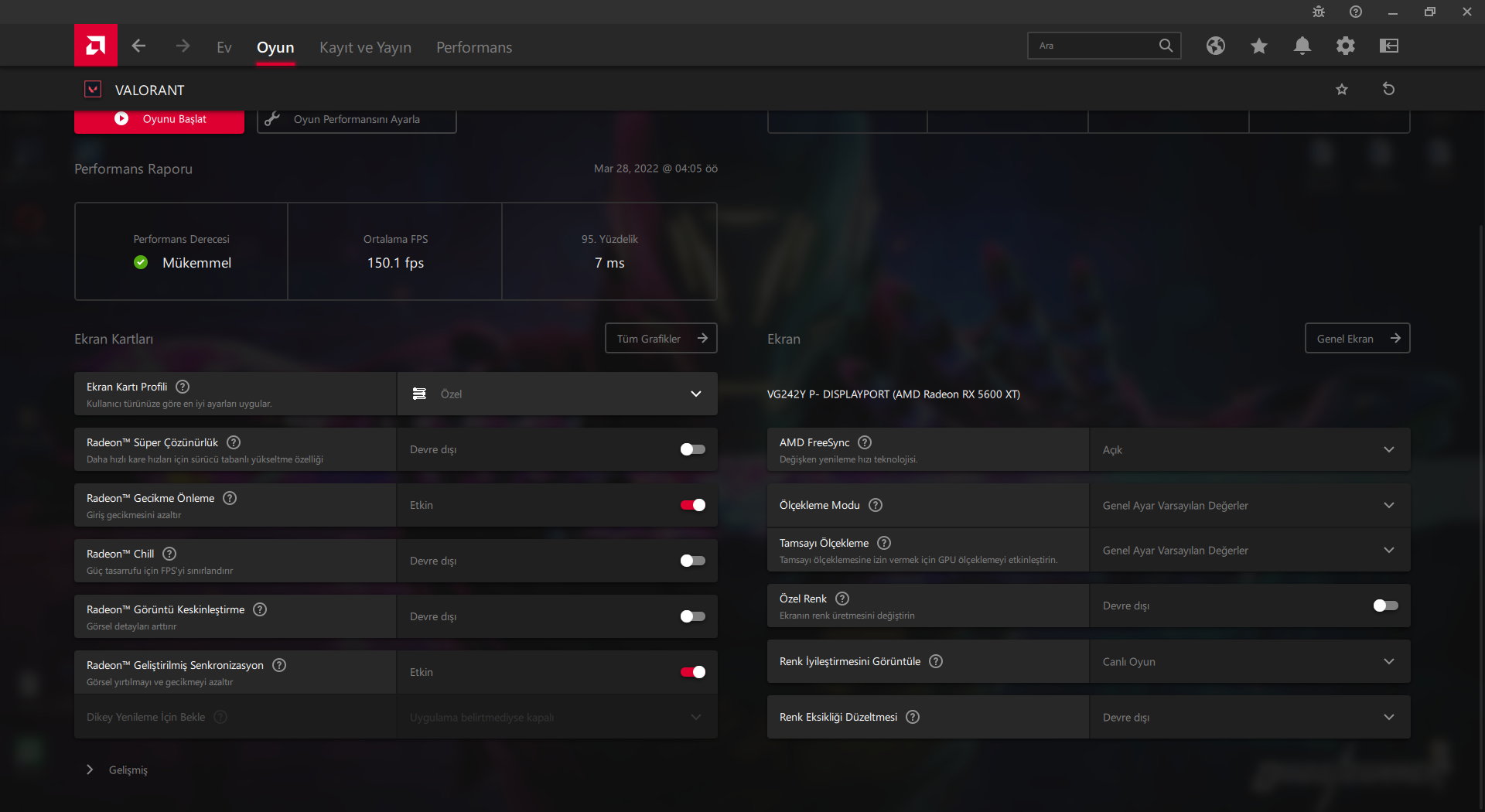
Task: Switch to the Ev tab
Action: pos(224,47)
